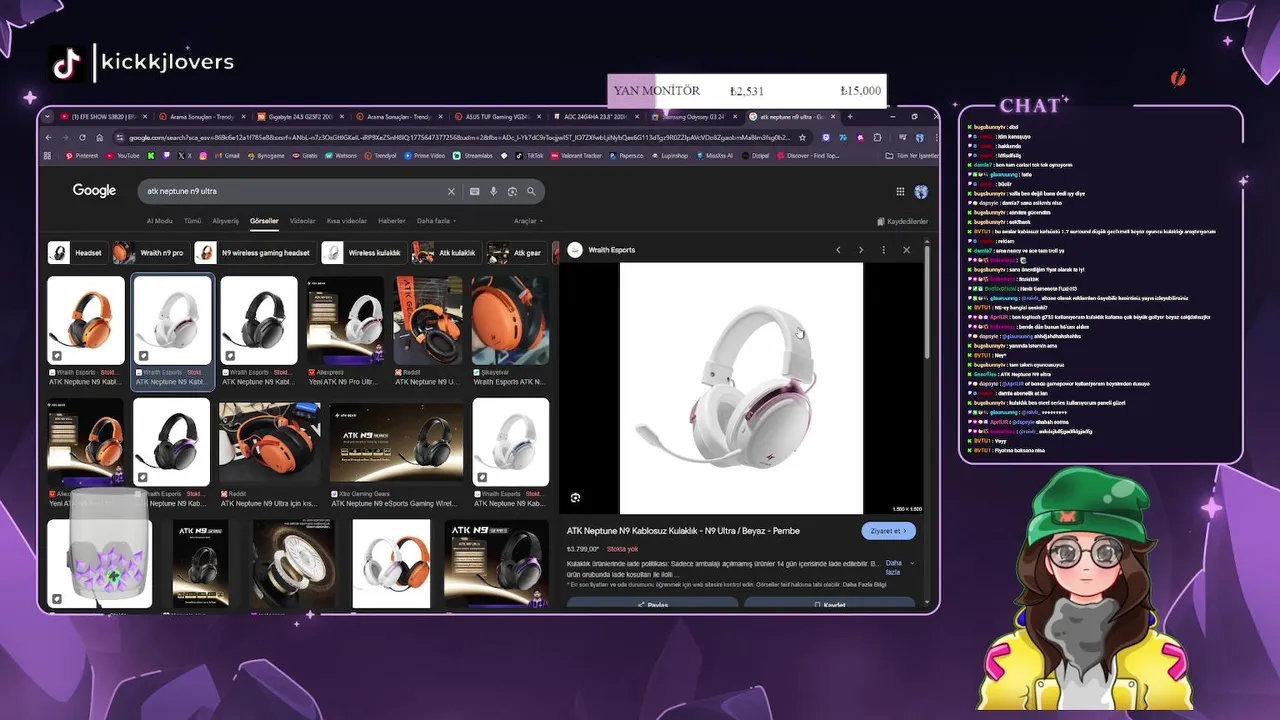This screenshot has height=720, width=1280.
Task: Reload the current page
Action: [82, 137]
